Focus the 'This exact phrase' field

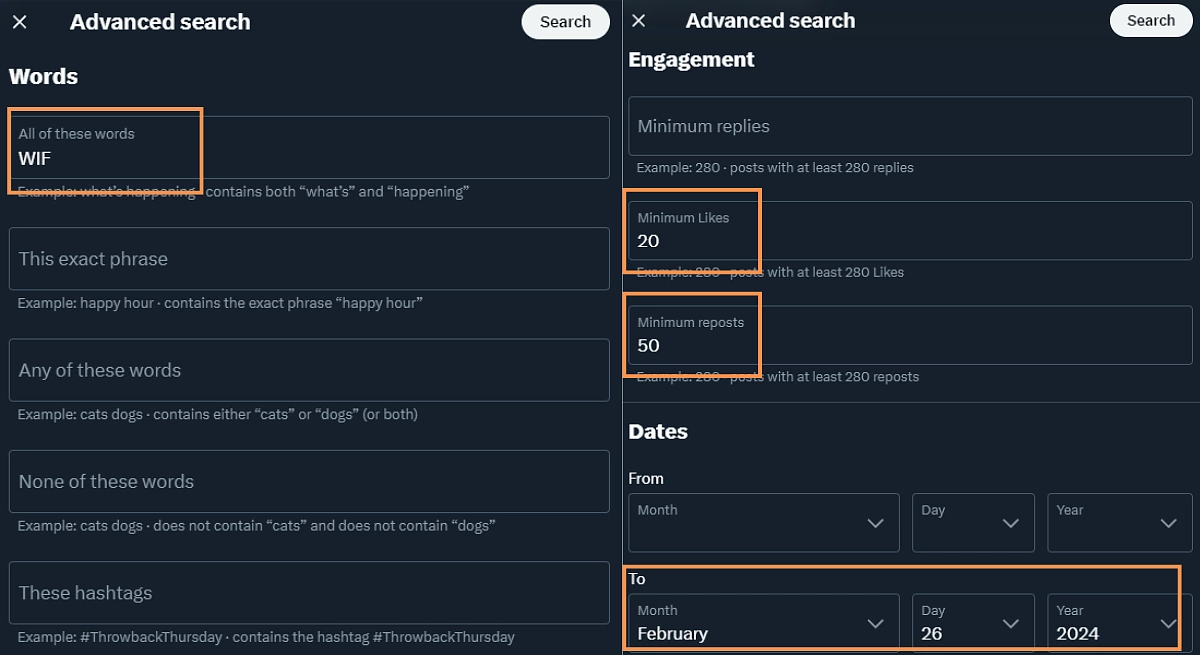point(309,259)
